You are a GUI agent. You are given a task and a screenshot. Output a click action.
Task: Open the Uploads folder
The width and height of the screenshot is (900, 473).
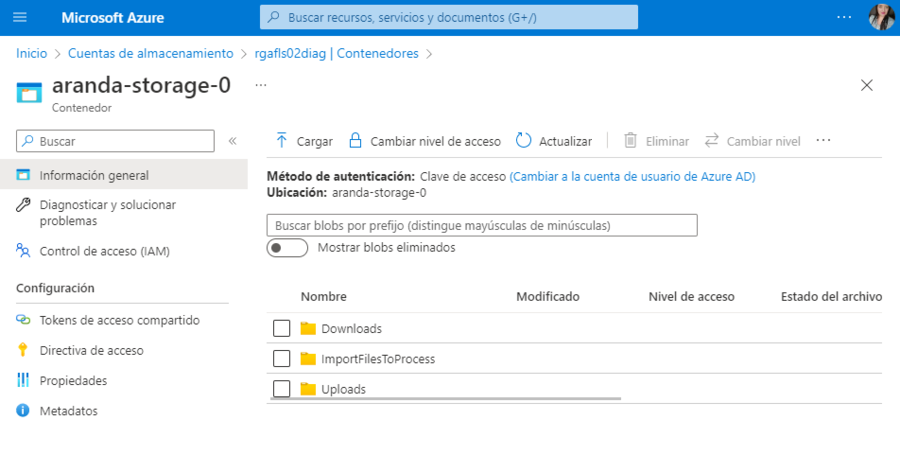click(x=343, y=389)
